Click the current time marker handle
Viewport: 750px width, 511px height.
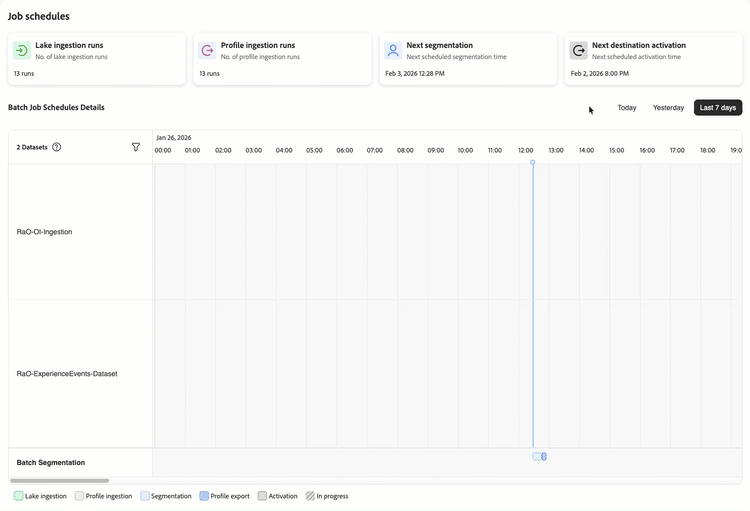532,162
